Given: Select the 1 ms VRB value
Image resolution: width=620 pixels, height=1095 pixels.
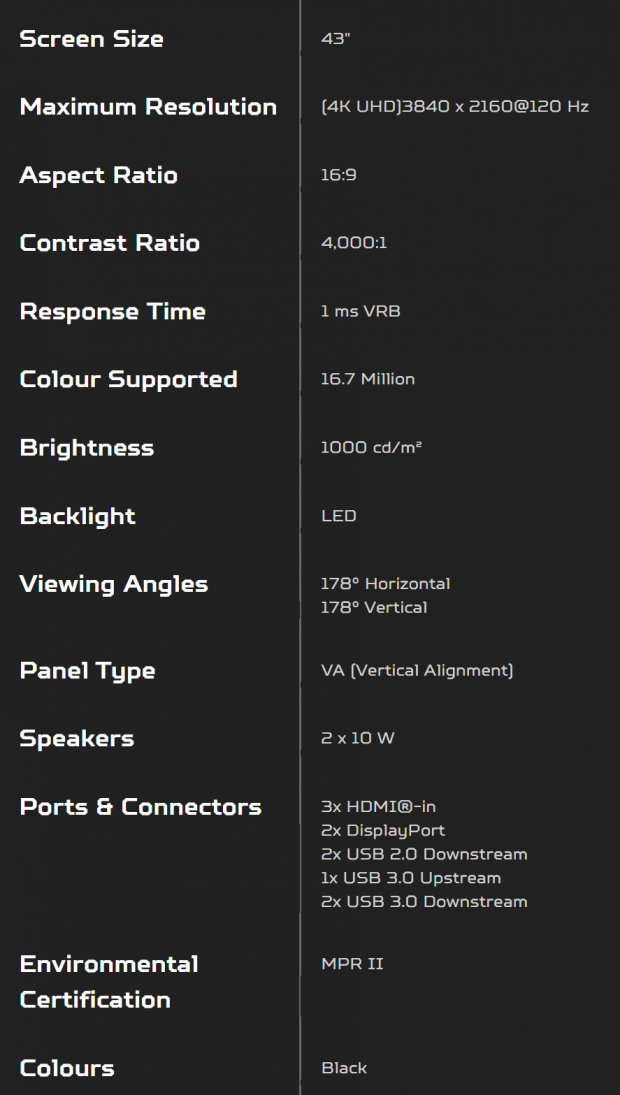Looking at the screenshot, I should coord(361,311).
